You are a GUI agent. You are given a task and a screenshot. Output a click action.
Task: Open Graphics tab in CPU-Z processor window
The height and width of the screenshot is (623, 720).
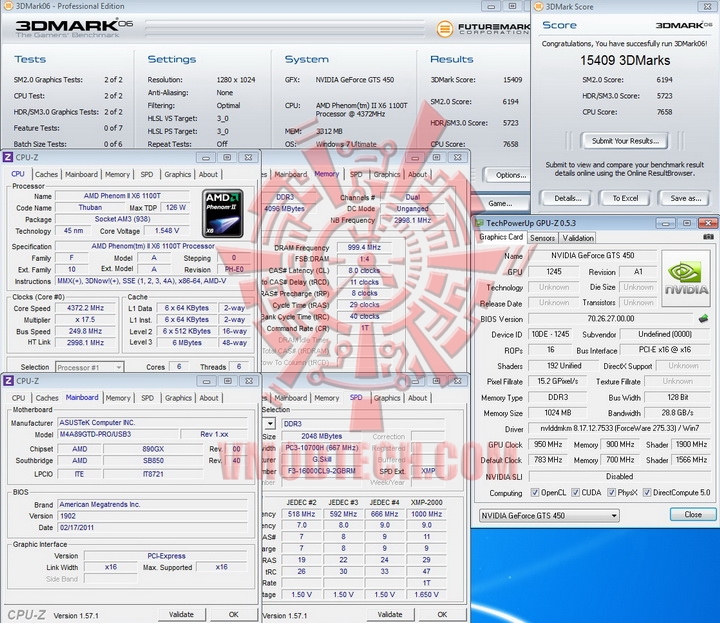click(178, 174)
